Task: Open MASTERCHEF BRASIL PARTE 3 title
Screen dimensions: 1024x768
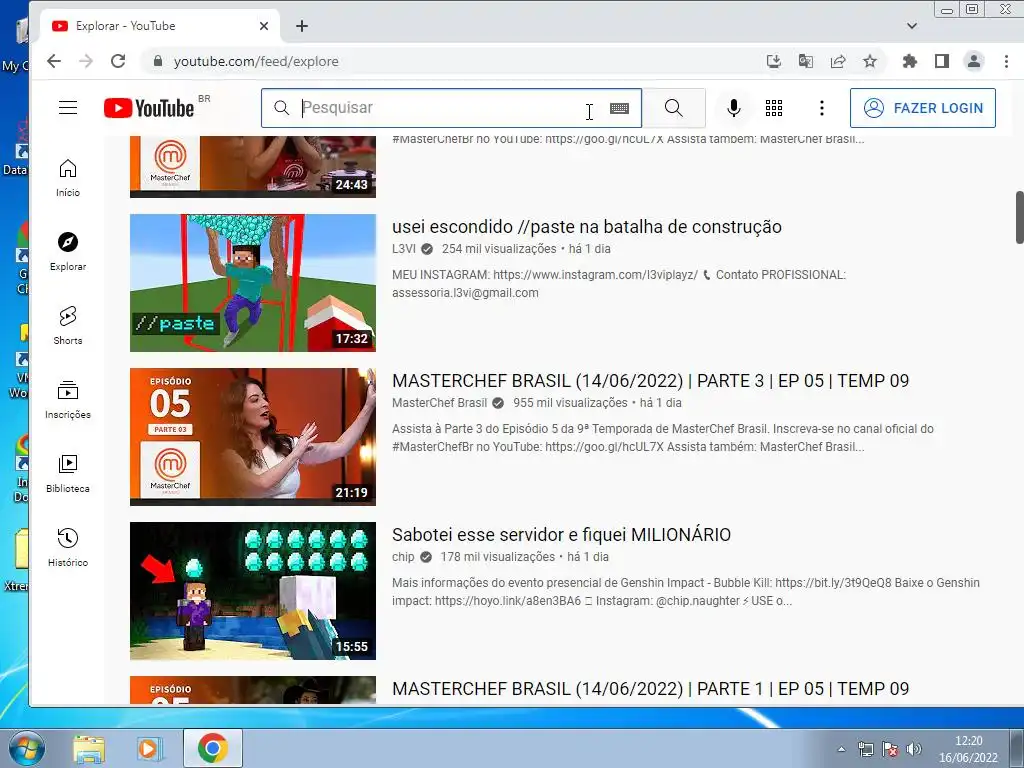Action: pyautogui.click(x=650, y=381)
